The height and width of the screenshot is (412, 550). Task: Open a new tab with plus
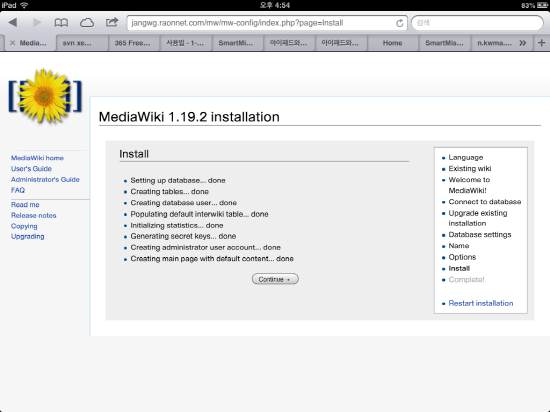pyautogui.click(x=541, y=43)
